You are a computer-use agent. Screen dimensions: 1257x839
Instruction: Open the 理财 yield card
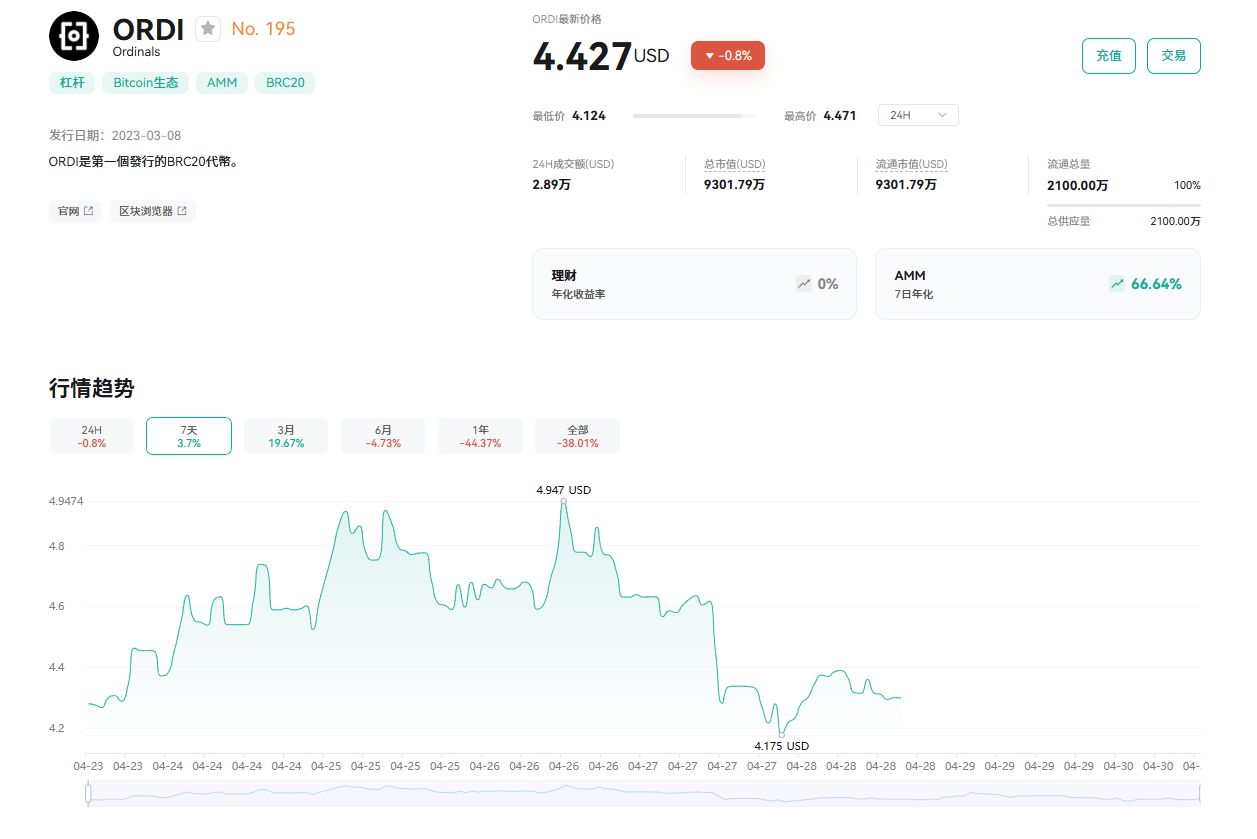pyautogui.click(x=694, y=284)
